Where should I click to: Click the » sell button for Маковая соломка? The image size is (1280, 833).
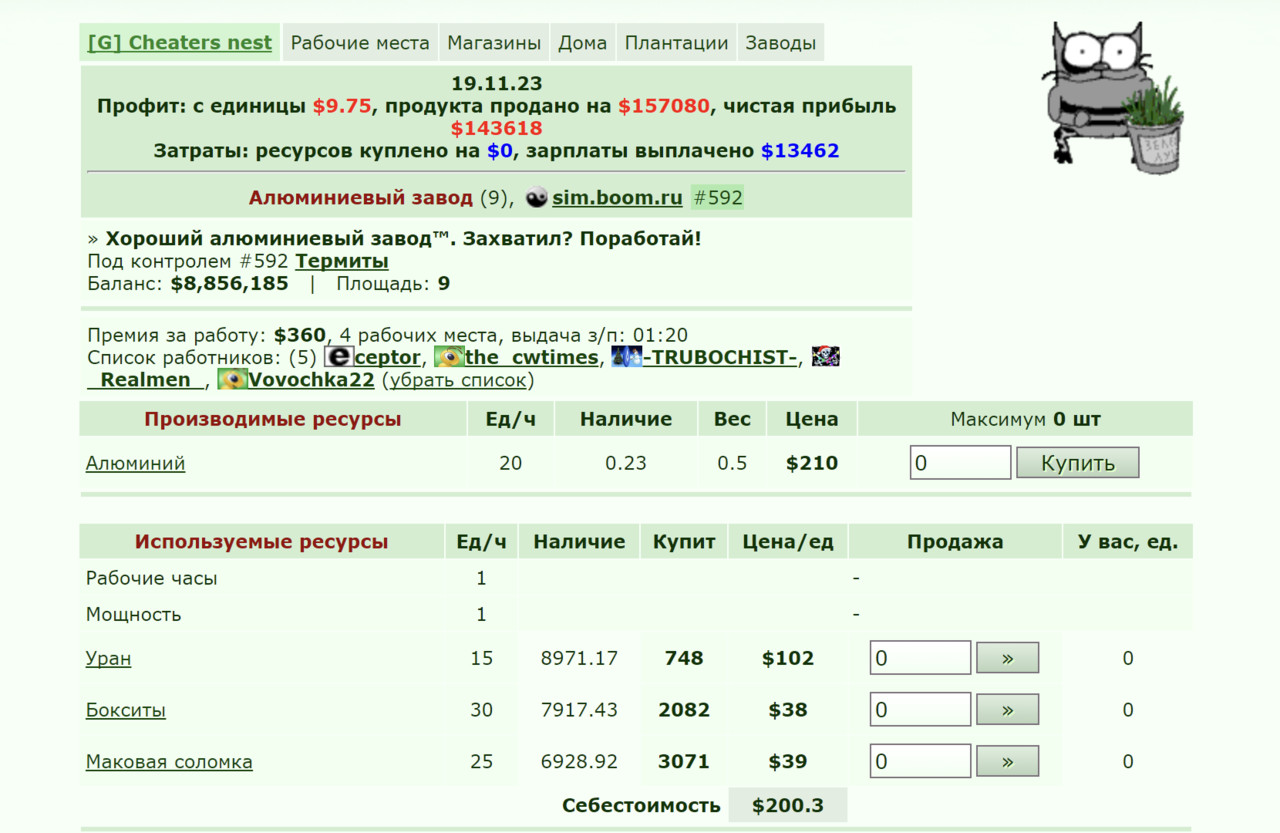[x=1007, y=762]
